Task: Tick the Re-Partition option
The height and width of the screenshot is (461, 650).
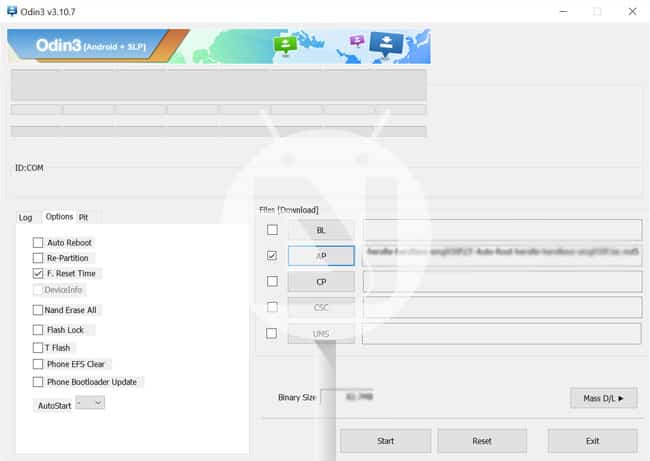Action: [38, 258]
